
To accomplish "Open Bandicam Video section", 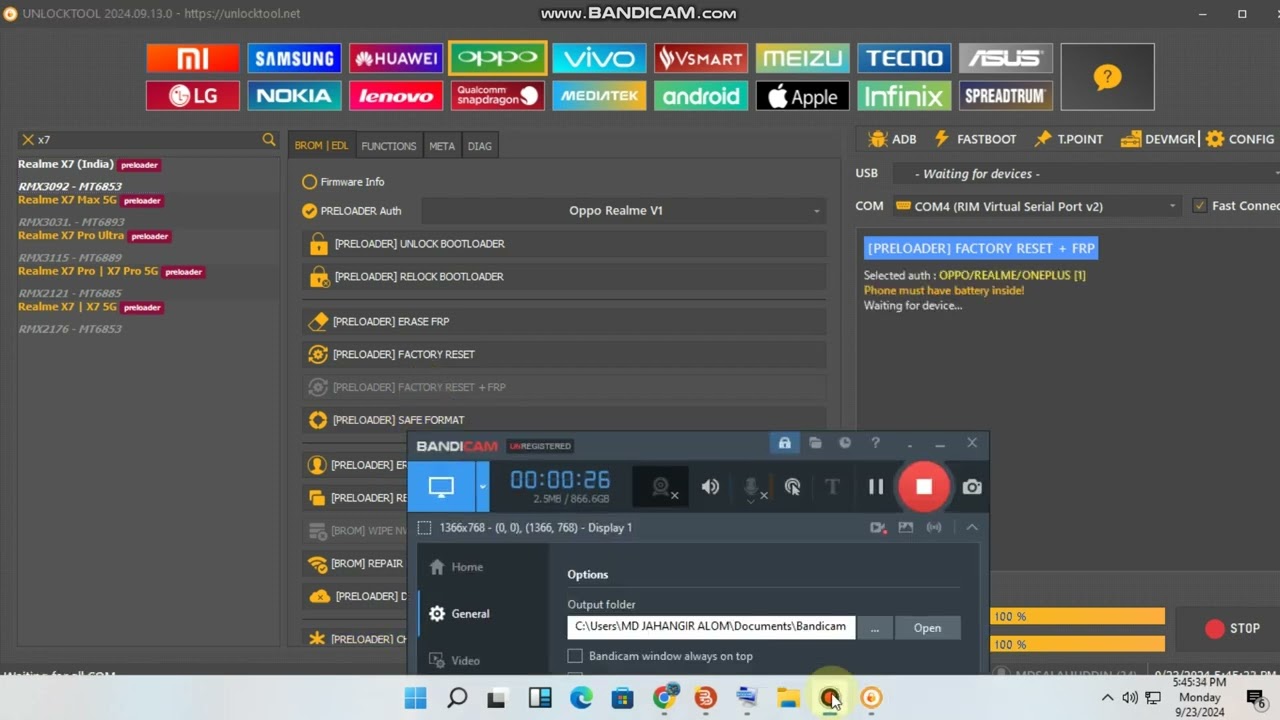I will click(465, 661).
